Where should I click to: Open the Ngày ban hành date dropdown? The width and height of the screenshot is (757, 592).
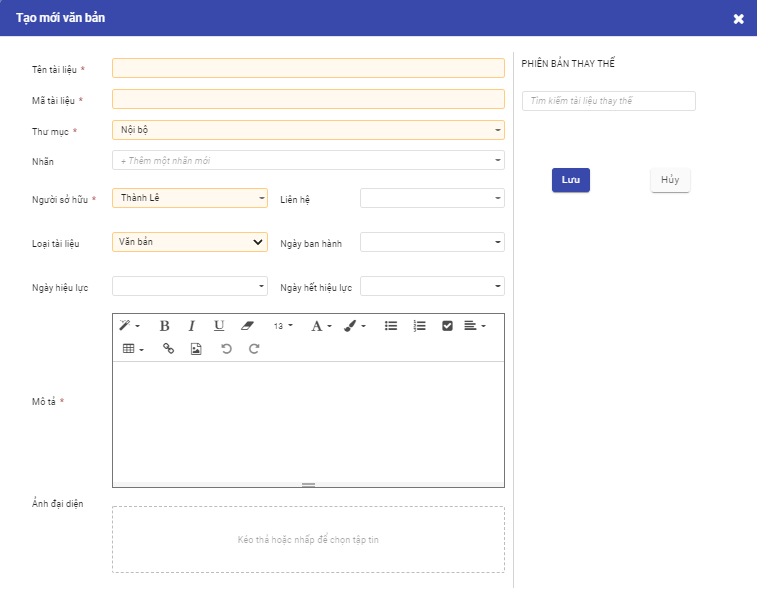(x=432, y=242)
